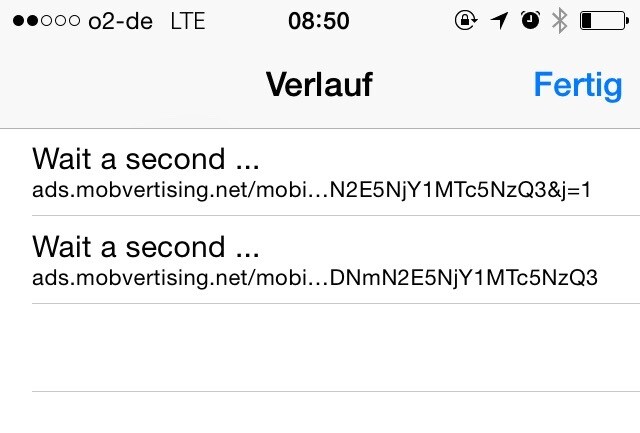Tap the 08:50 clock in status bar
This screenshot has height=433, width=640.
pyautogui.click(x=319, y=21)
